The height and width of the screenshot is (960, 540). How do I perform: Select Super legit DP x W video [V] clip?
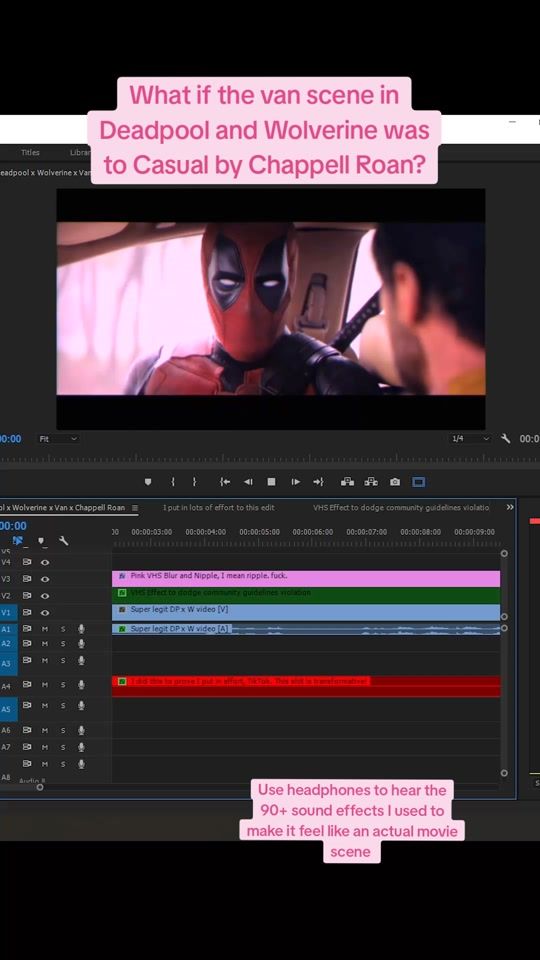pos(306,612)
